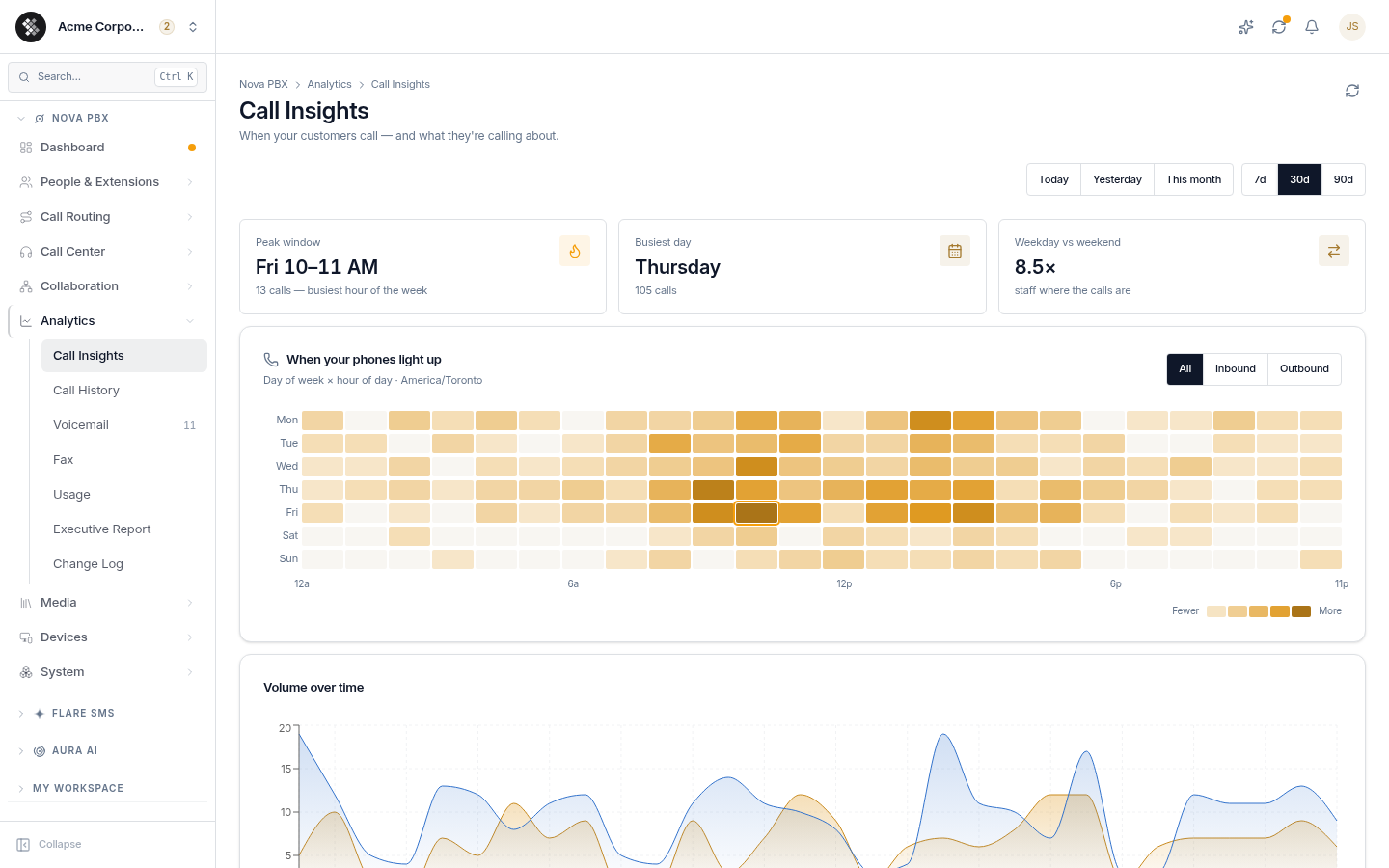The image size is (1389, 868).
Task: Click the lightest legend swatch near Fewer
Action: (1216, 611)
